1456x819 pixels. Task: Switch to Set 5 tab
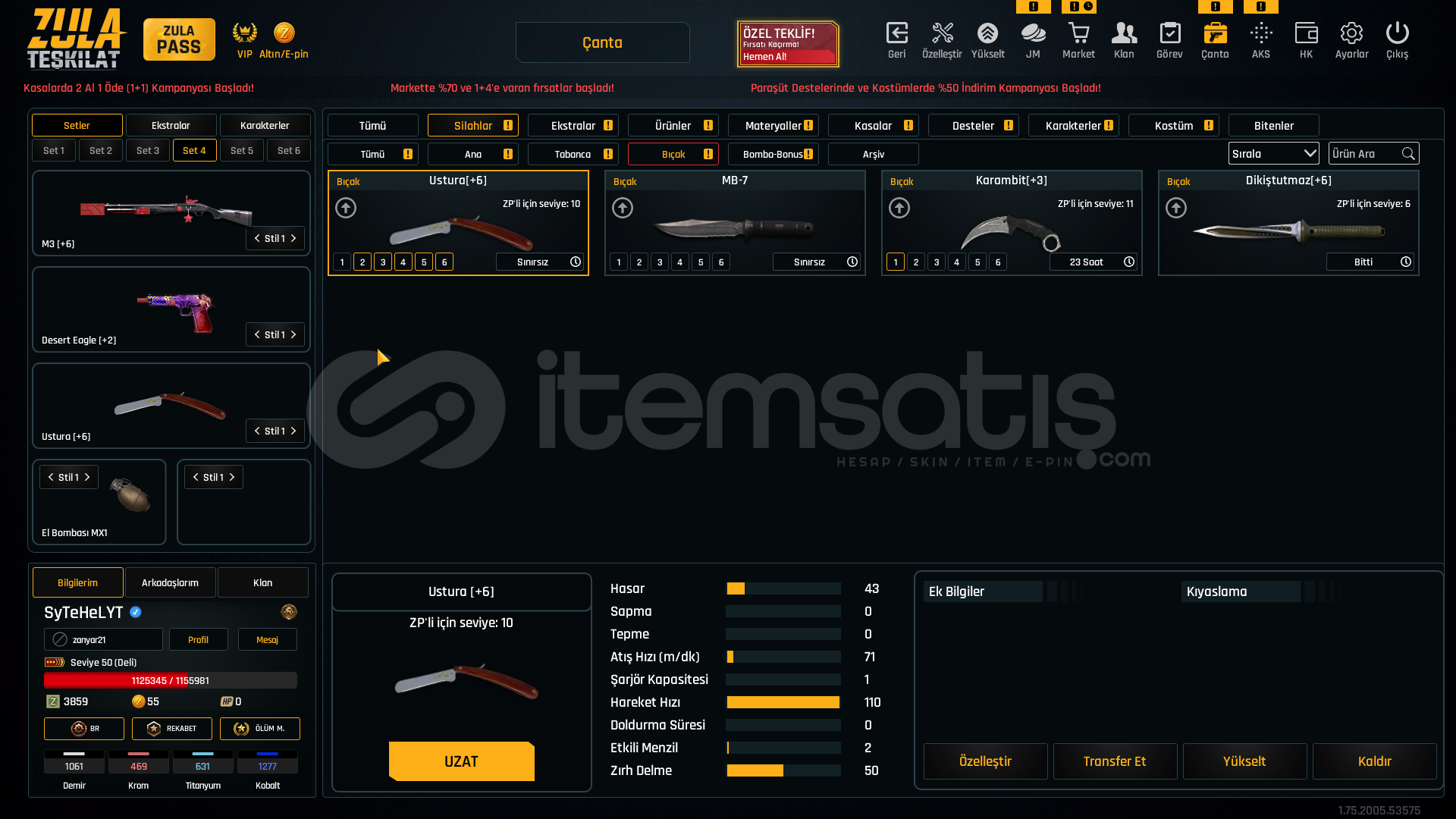pos(242,150)
